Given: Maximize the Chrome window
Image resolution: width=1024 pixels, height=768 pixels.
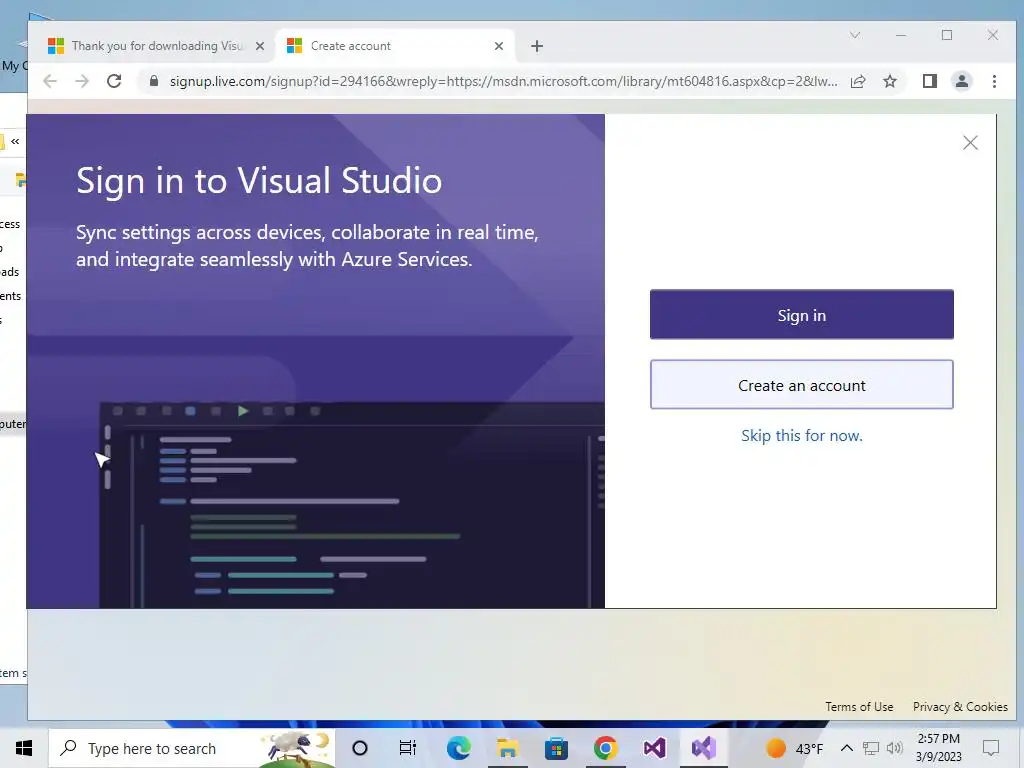Looking at the screenshot, I should (946, 35).
